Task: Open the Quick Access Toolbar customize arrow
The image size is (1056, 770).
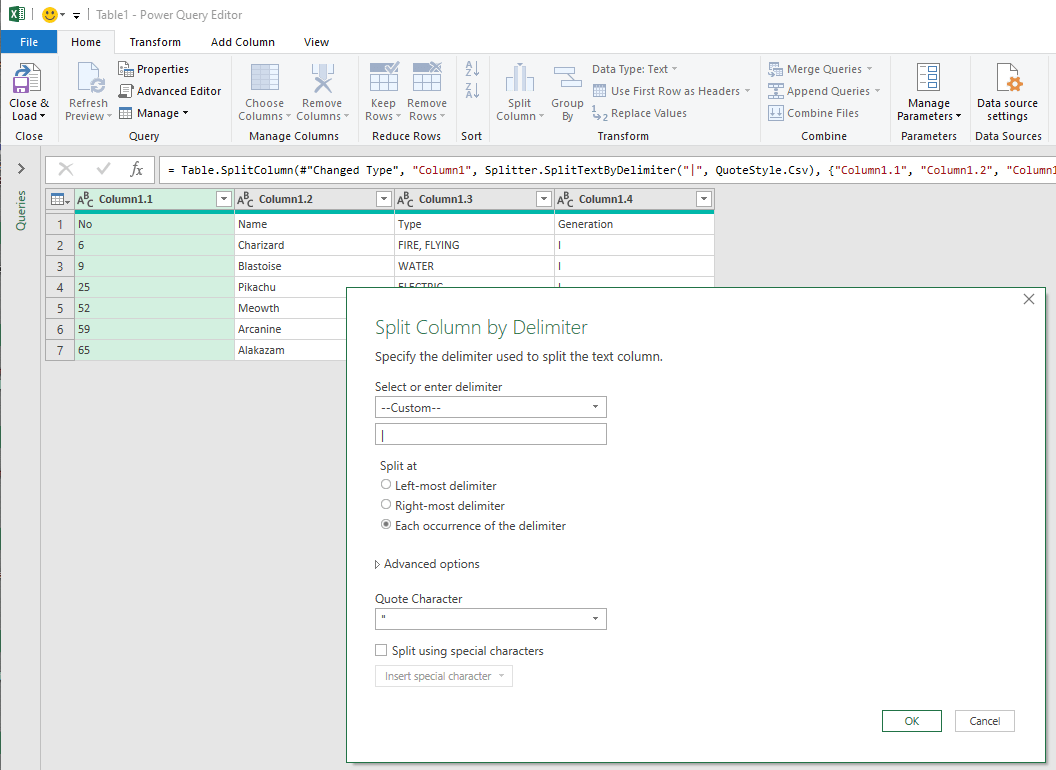Action: [77, 15]
